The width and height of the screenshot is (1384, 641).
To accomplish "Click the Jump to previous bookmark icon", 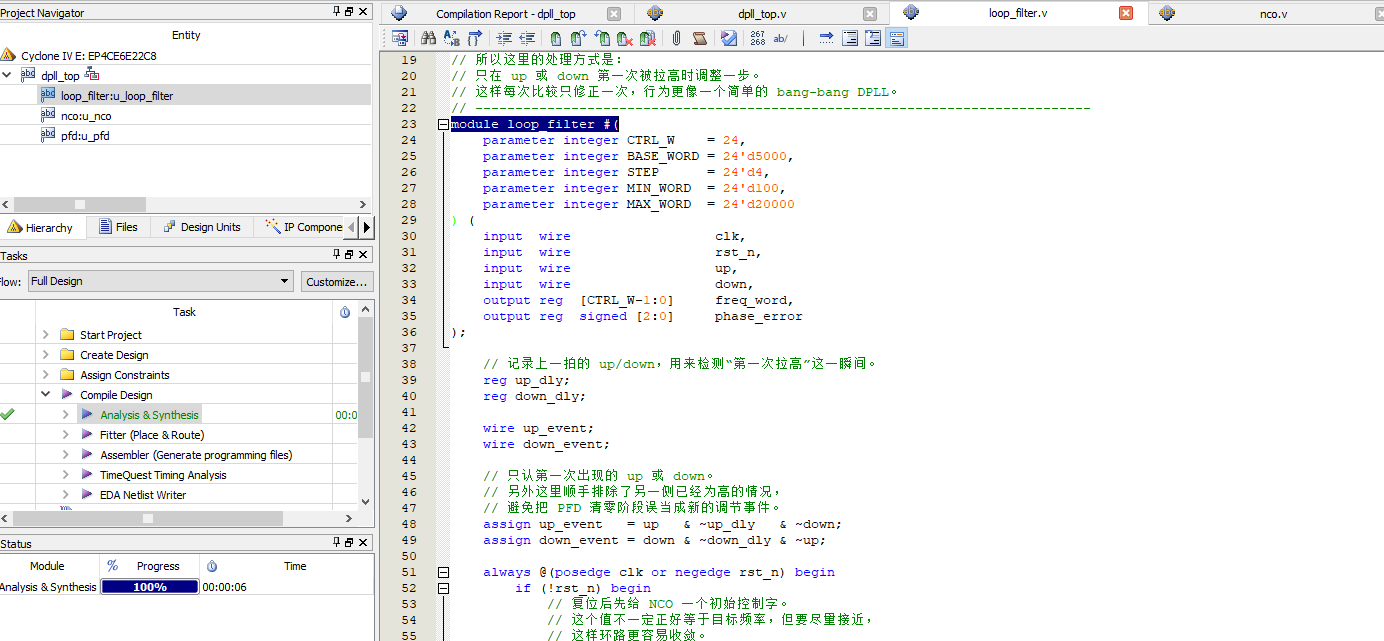I will [x=602, y=38].
